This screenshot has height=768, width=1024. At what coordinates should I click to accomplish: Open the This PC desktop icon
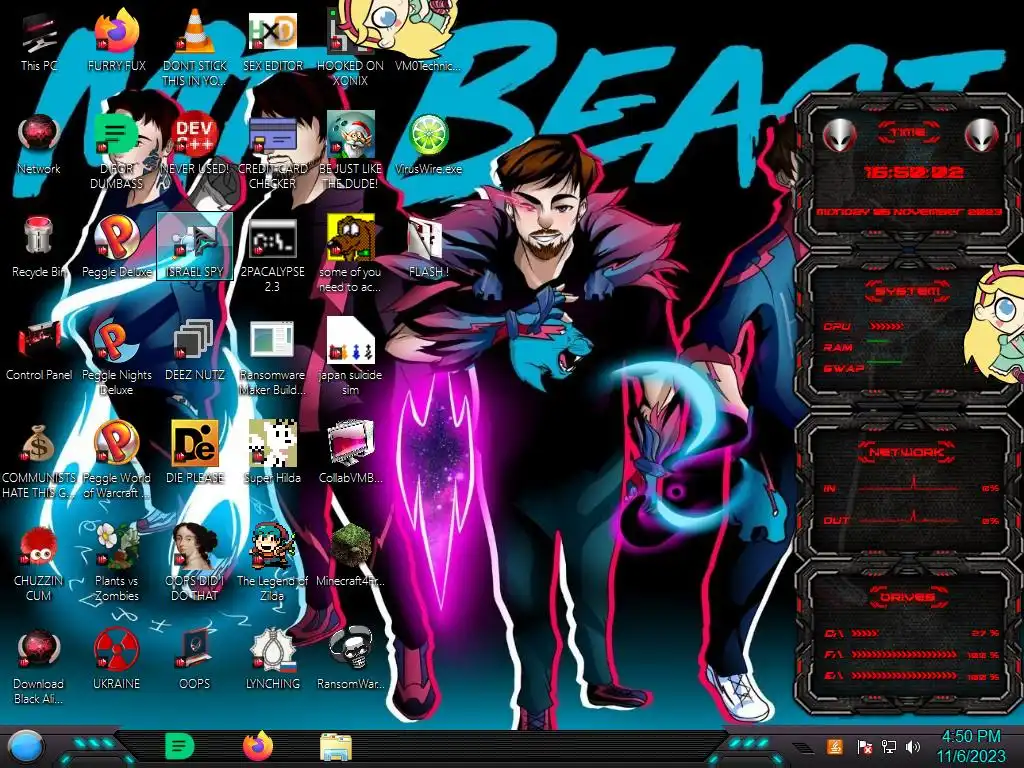click(39, 40)
